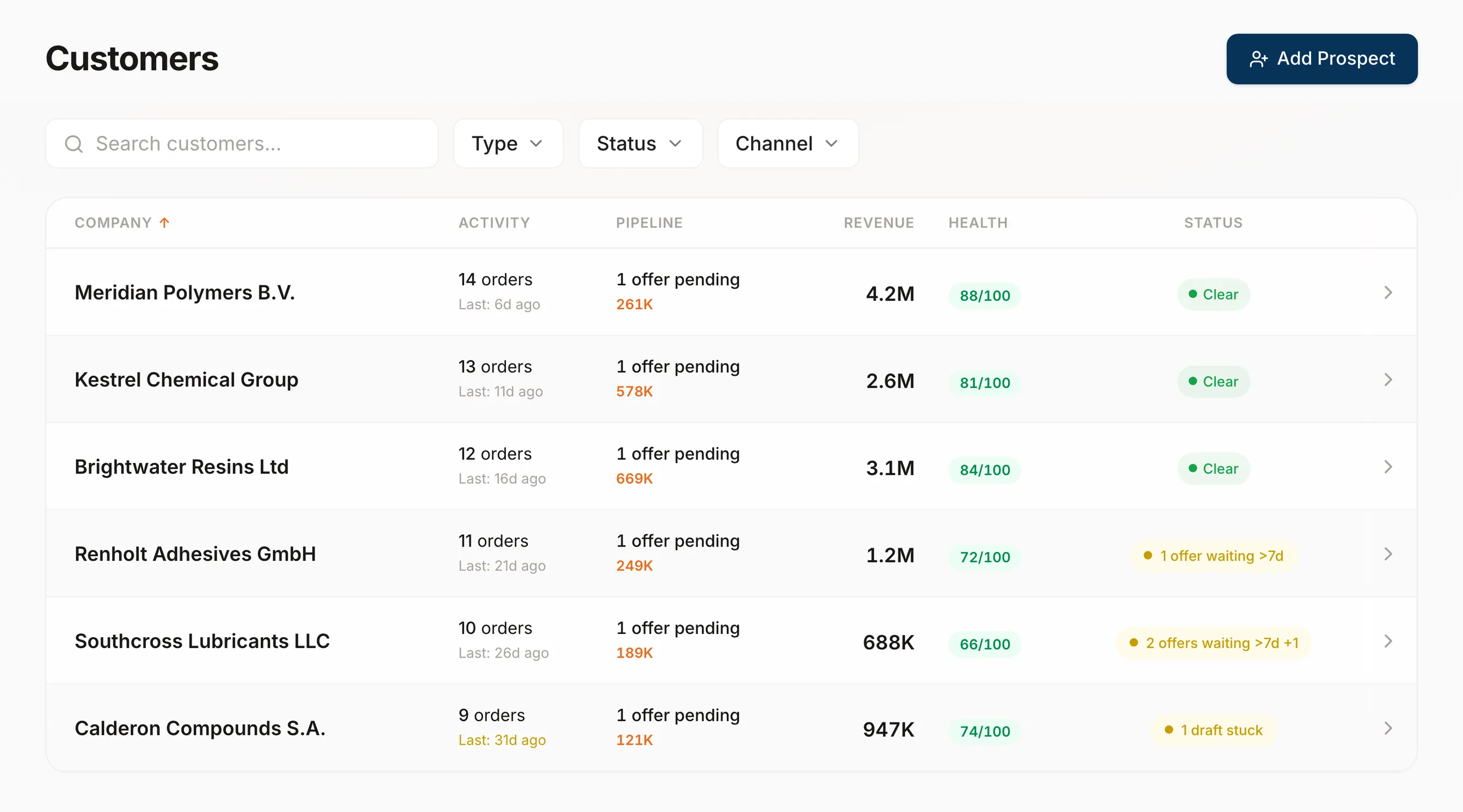Sort by the Activity column header
The image size is (1463, 812).
point(494,223)
